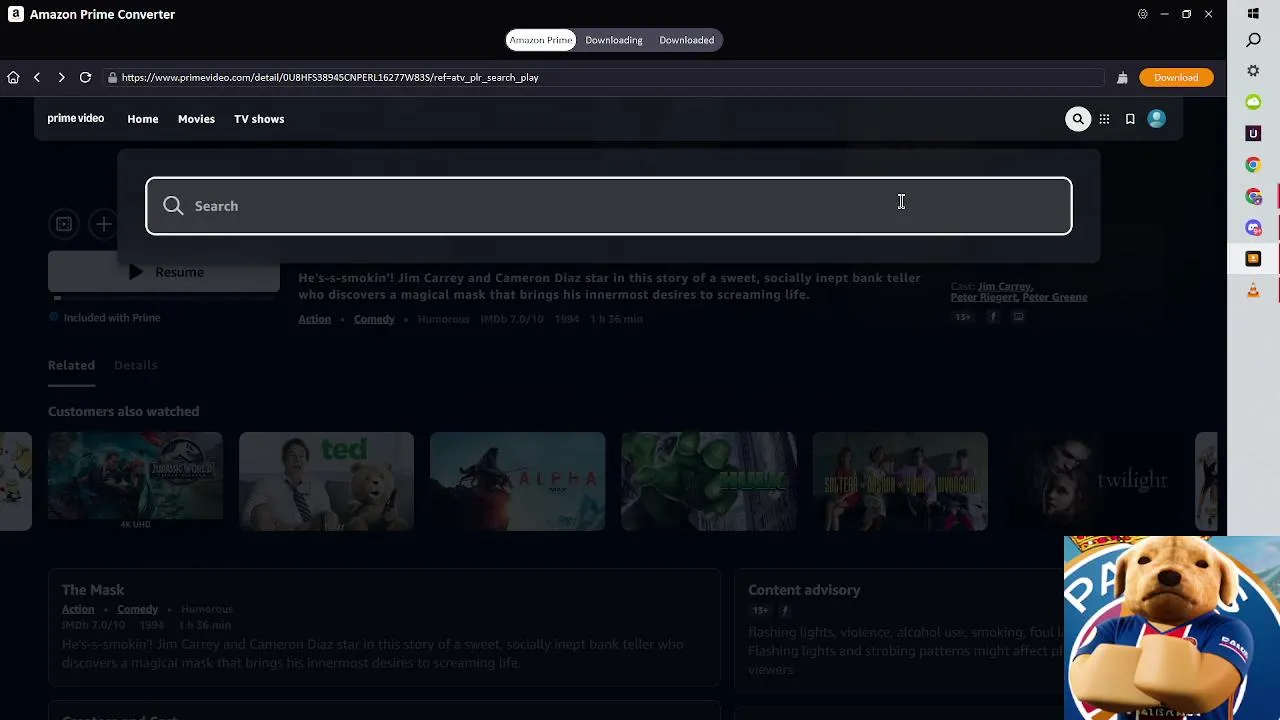1280x720 pixels.
Task: Click the trailer icon above Resume
Action: pos(64,224)
